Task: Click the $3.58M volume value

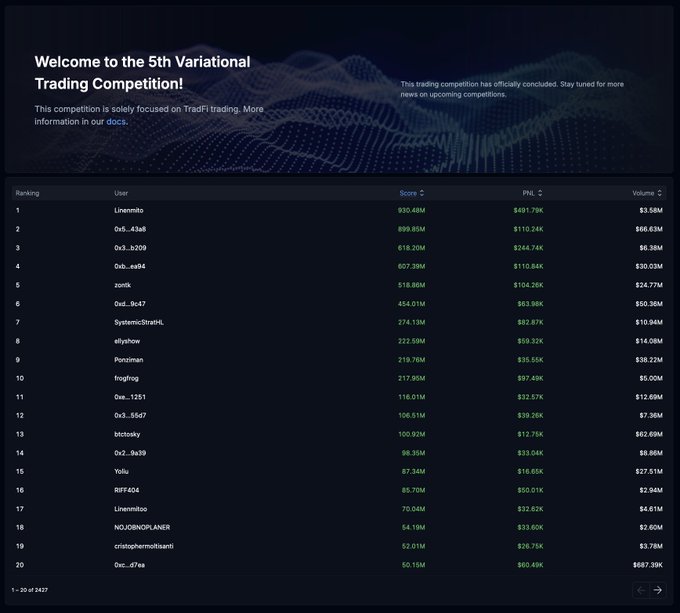Action: [x=651, y=210]
